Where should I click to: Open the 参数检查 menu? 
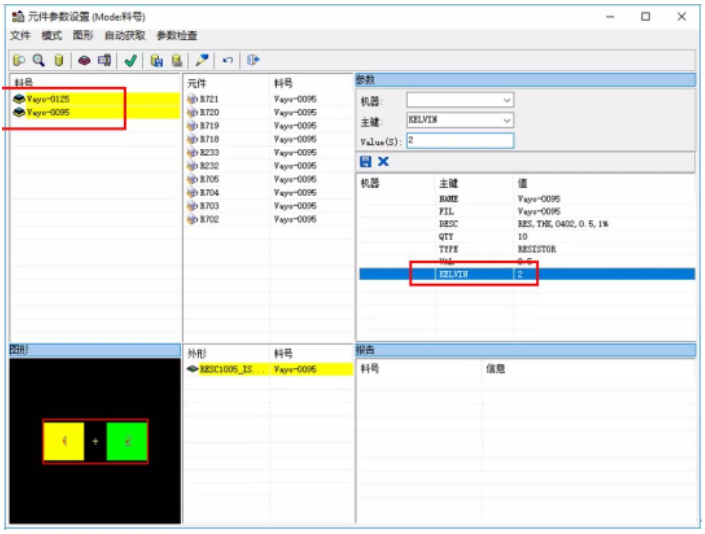[176, 35]
